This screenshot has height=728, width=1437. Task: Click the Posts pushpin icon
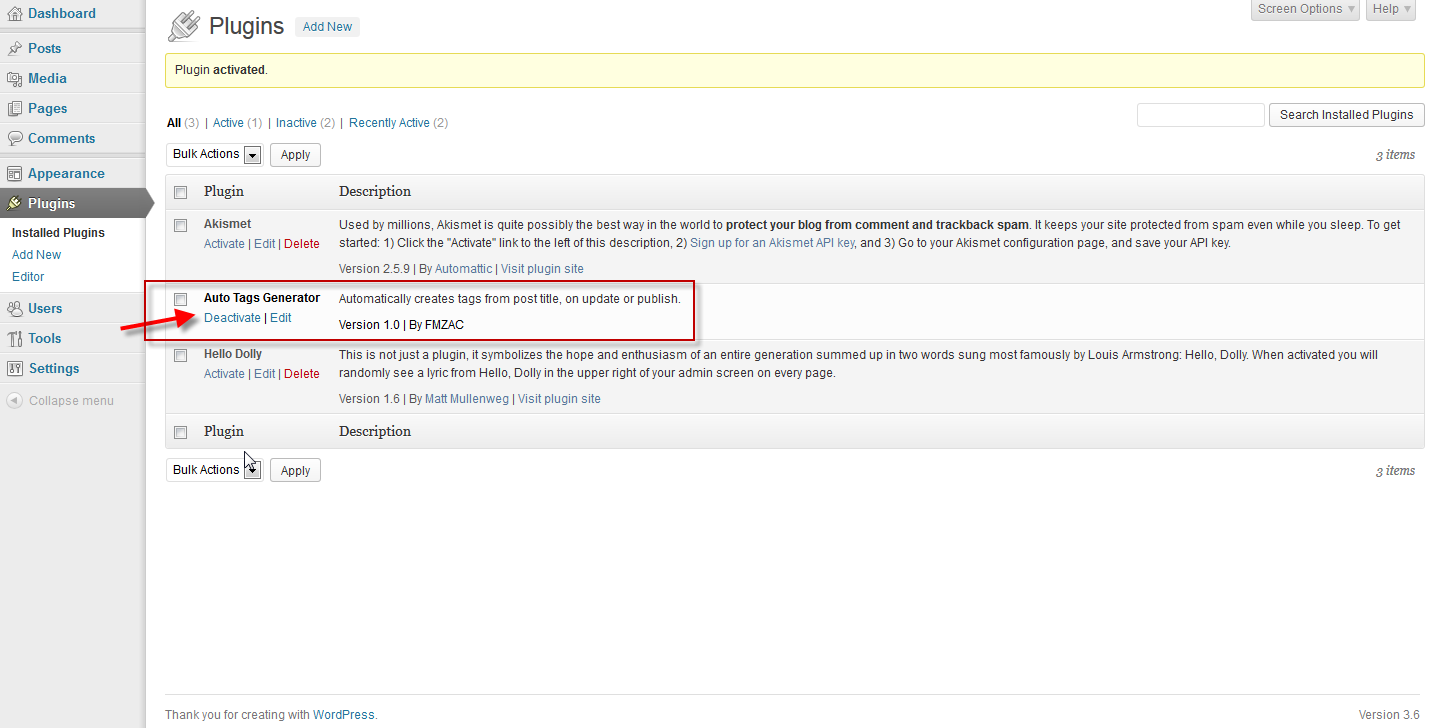(14, 48)
